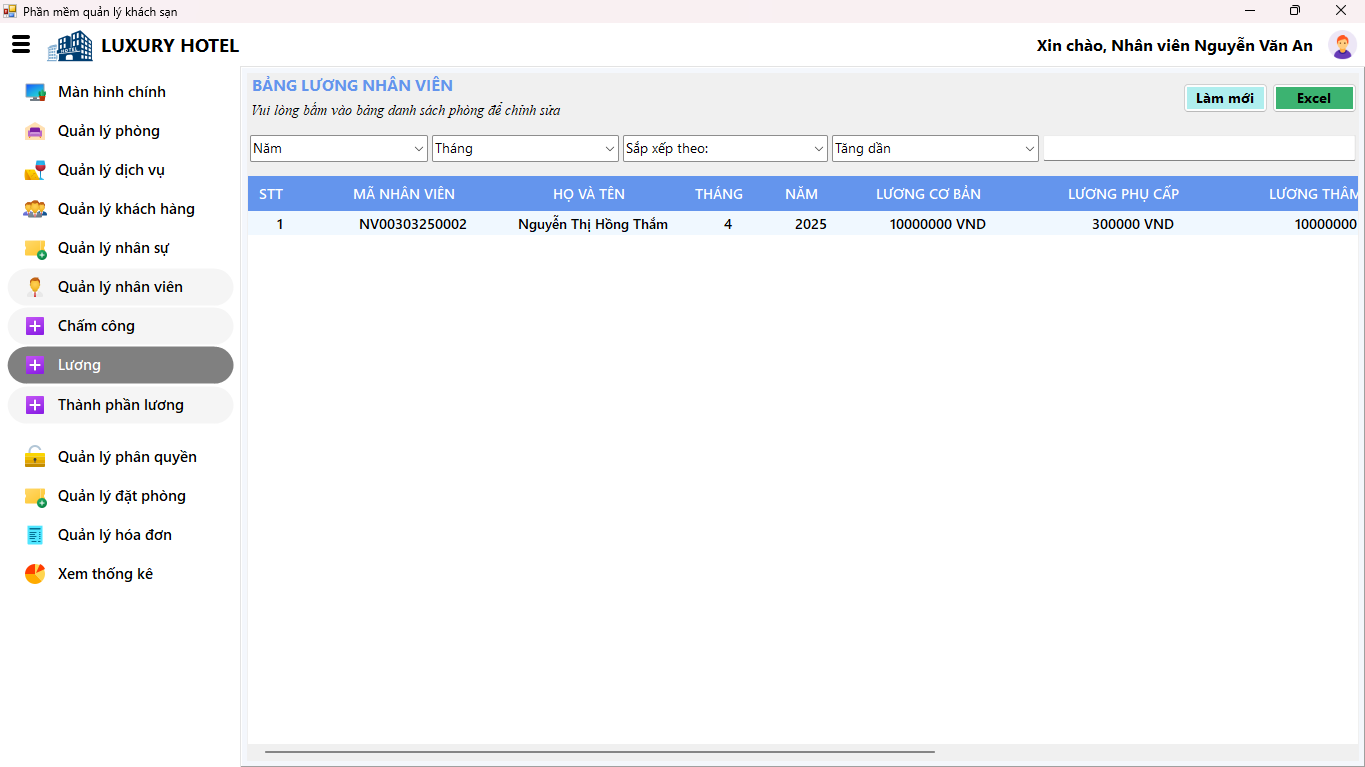Click the Chấm công plus icon
Screen dimensions: 1365x767
tap(35, 326)
